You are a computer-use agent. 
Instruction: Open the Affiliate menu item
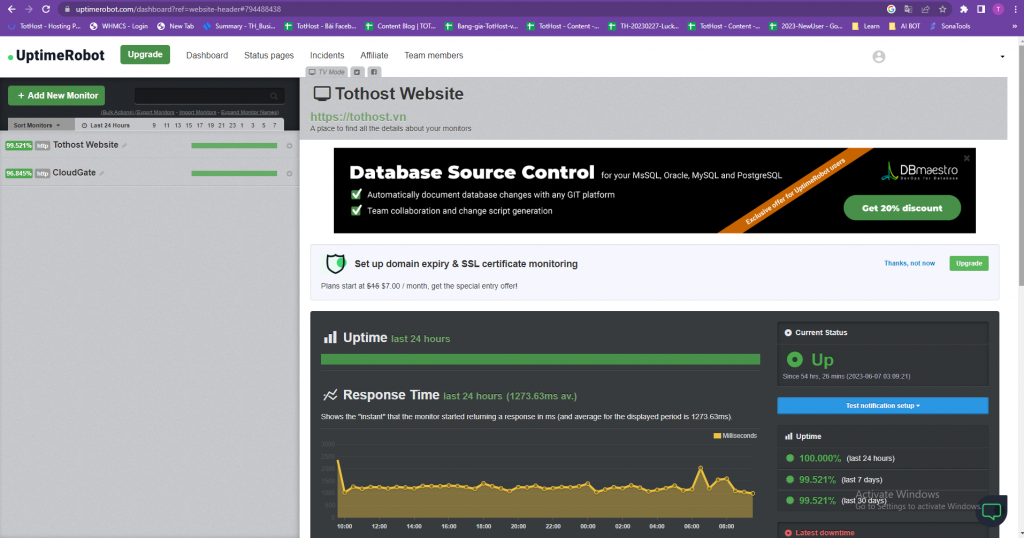click(374, 55)
